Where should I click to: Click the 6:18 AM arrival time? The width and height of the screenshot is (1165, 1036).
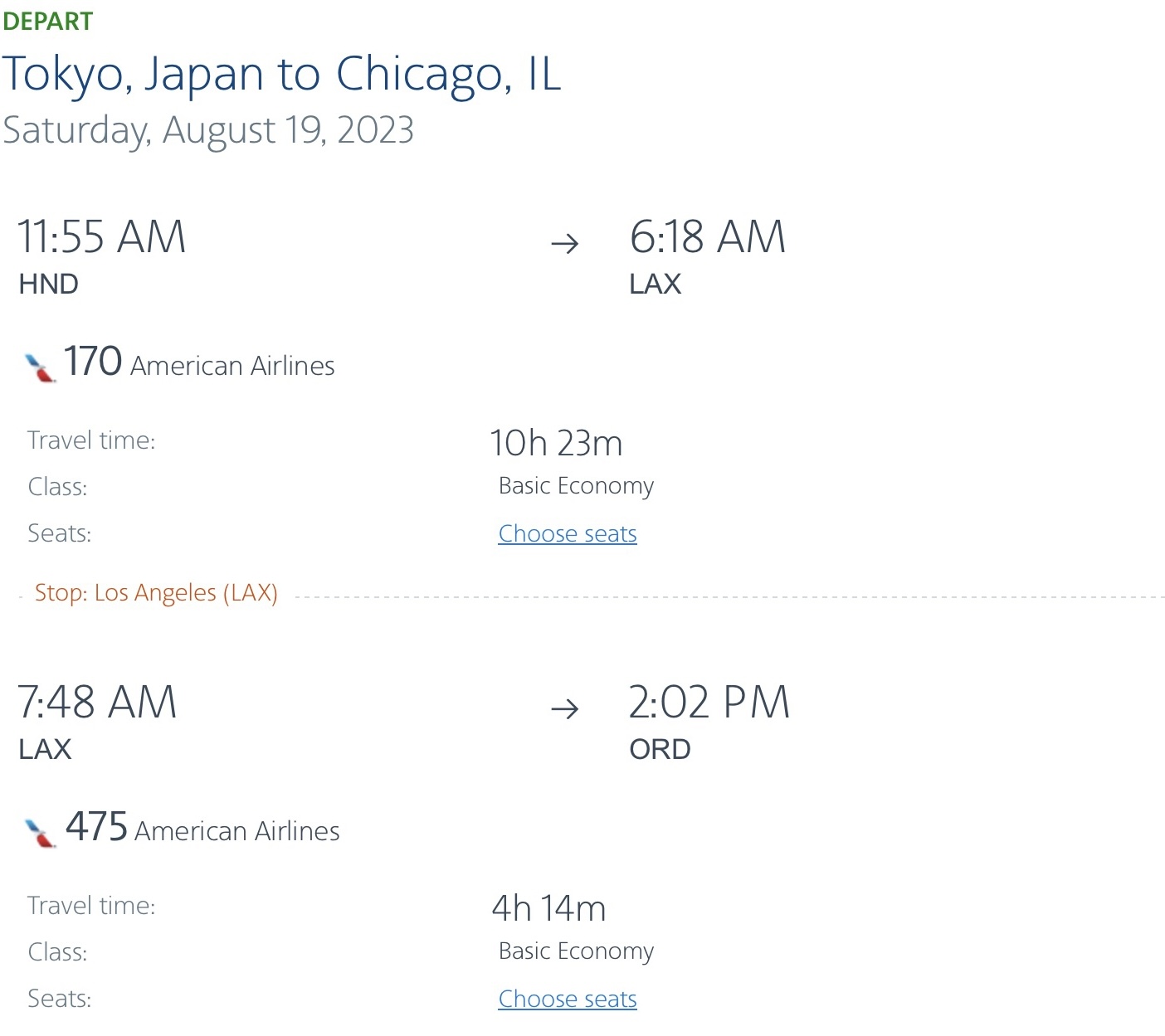coord(707,237)
